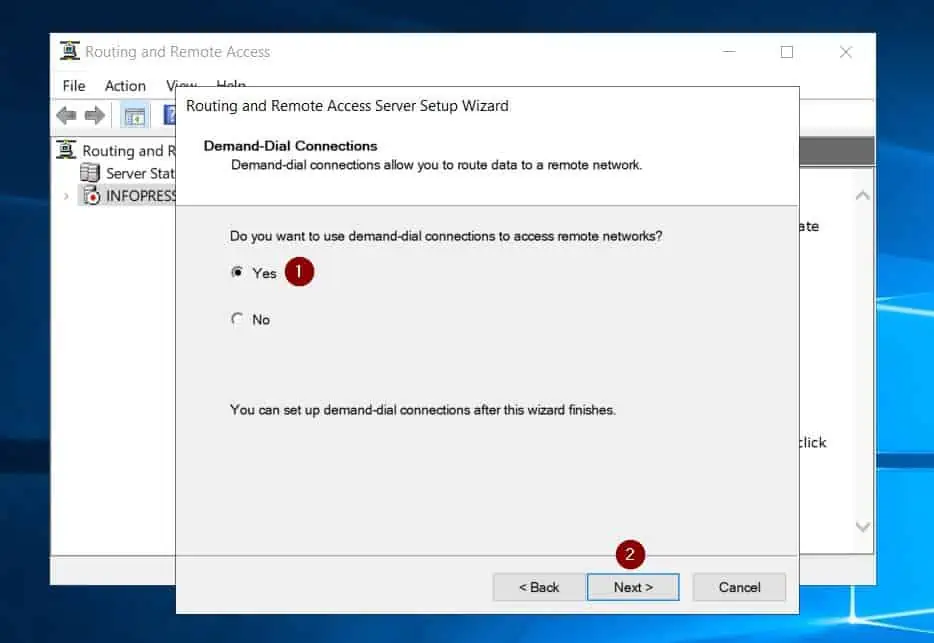This screenshot has width=934, height=643.
Task: Click the Routing and Remote Access title bar icon
Action: (69, 52)
